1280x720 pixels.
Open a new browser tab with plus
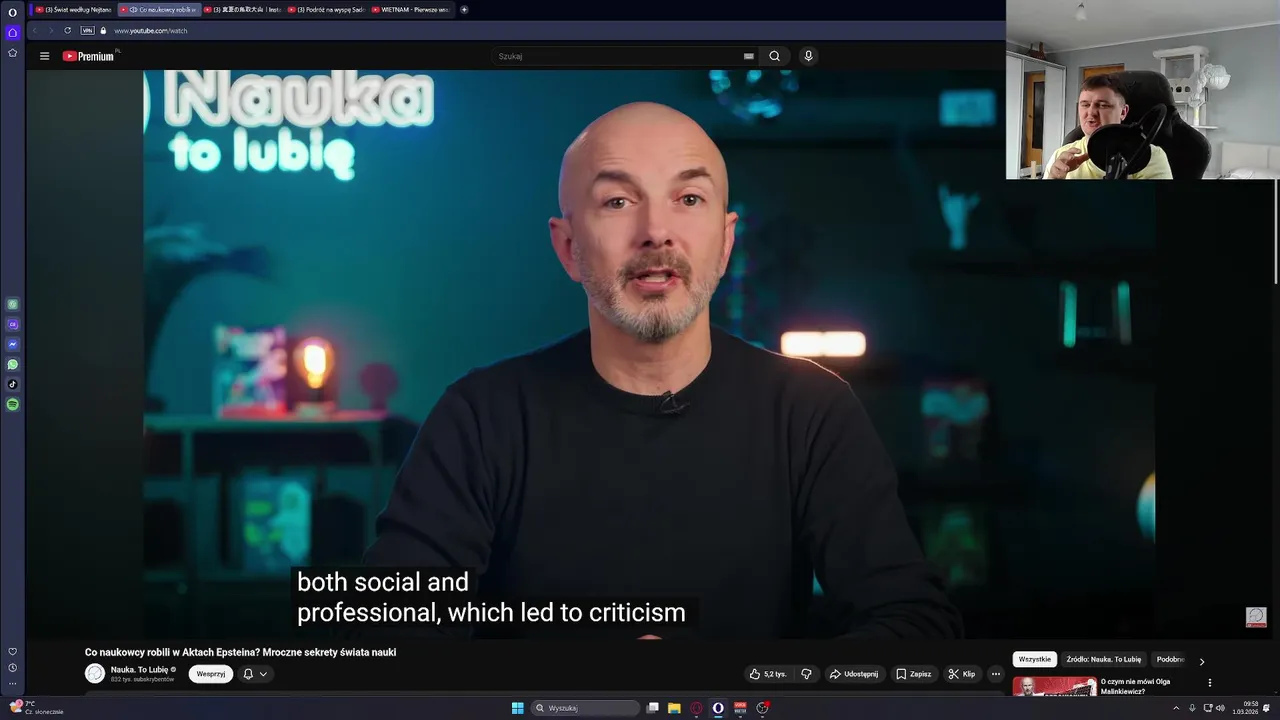tap(464, 9)
